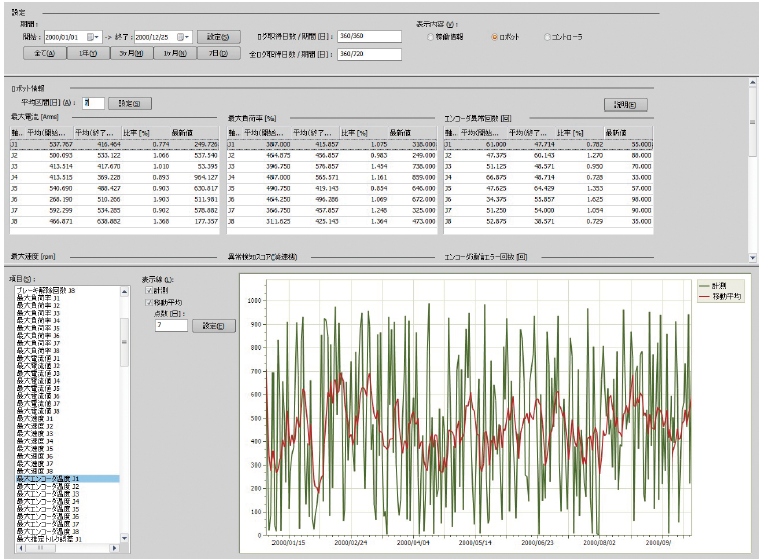Image resolution: width=760 pixels, height=560 pixels.
Task: Toggle the 計測 display line checkbox
Action: coord(150,290)
